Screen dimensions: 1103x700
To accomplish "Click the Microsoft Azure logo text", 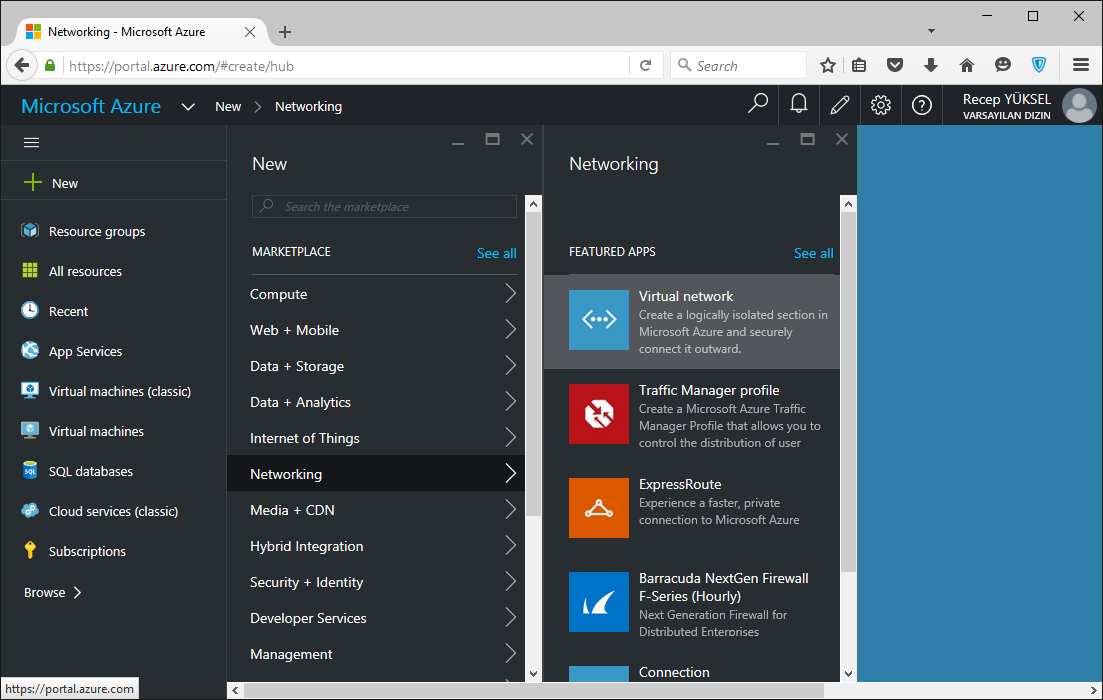I will click(91, 106).
